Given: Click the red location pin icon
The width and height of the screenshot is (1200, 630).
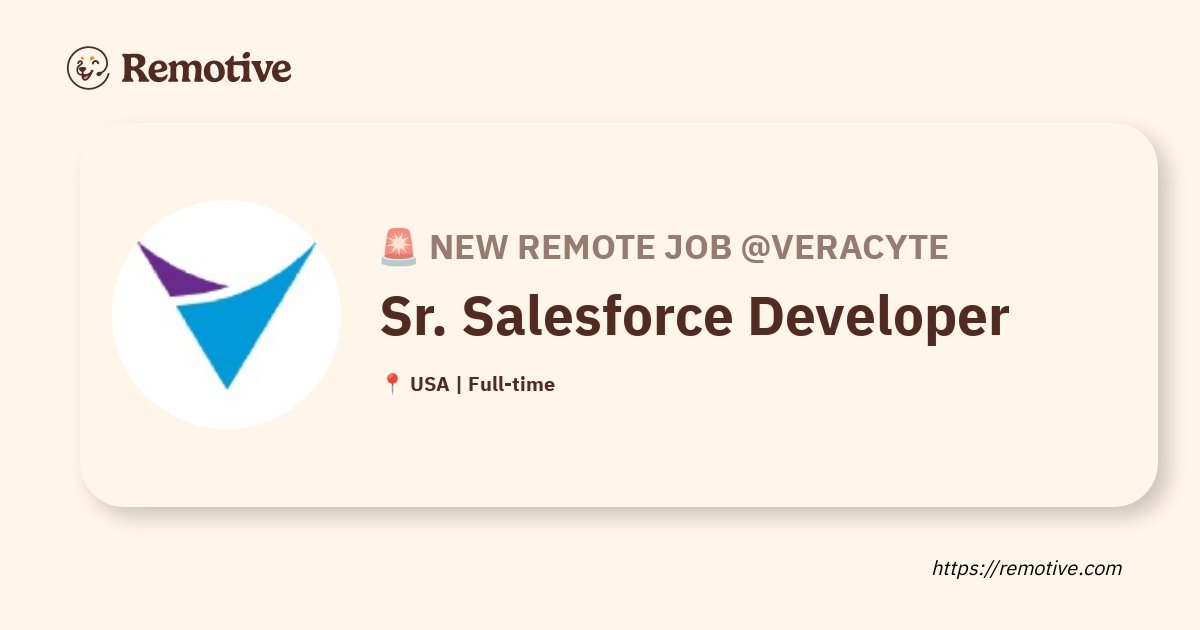Looking at the screenshot, I should click(392, 384).
